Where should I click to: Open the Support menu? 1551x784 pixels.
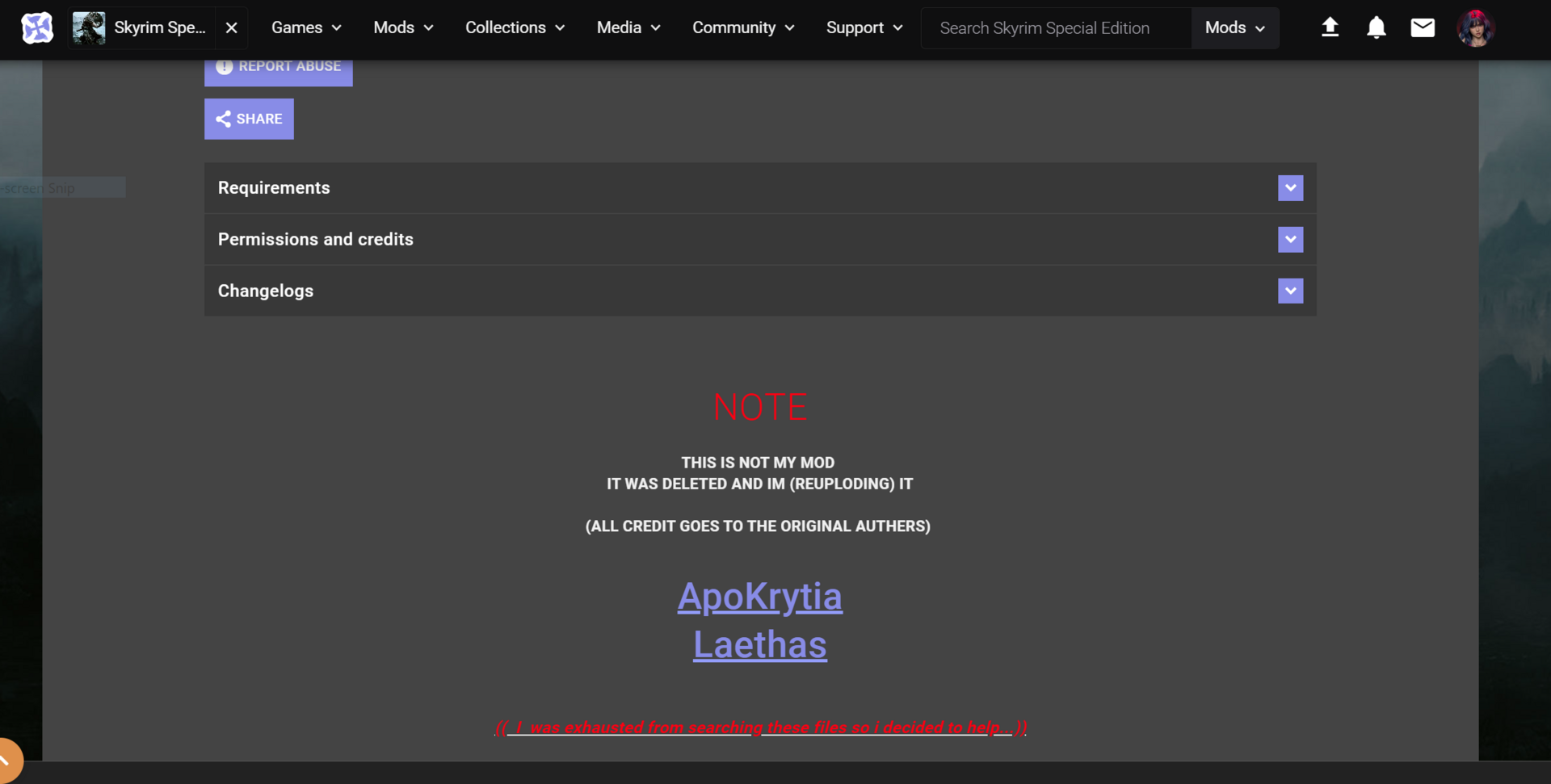(x=864, y=28)
